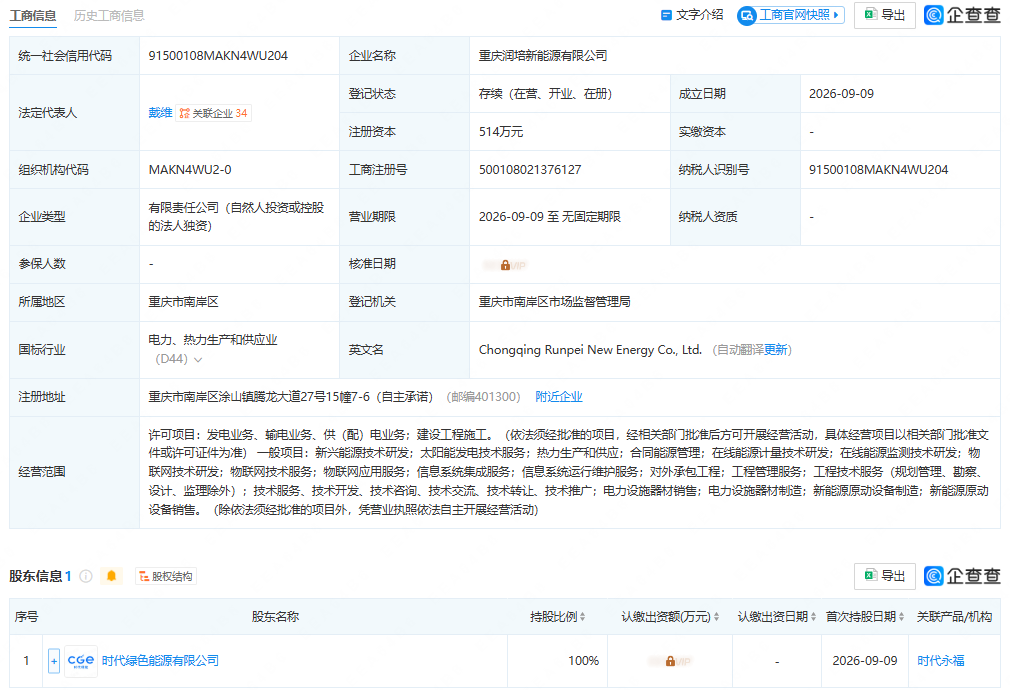1010x690 pixels.
Task: Click the 企查查 logo beside shareholder export
Action: pyautogui.click(x=962, y=576)
